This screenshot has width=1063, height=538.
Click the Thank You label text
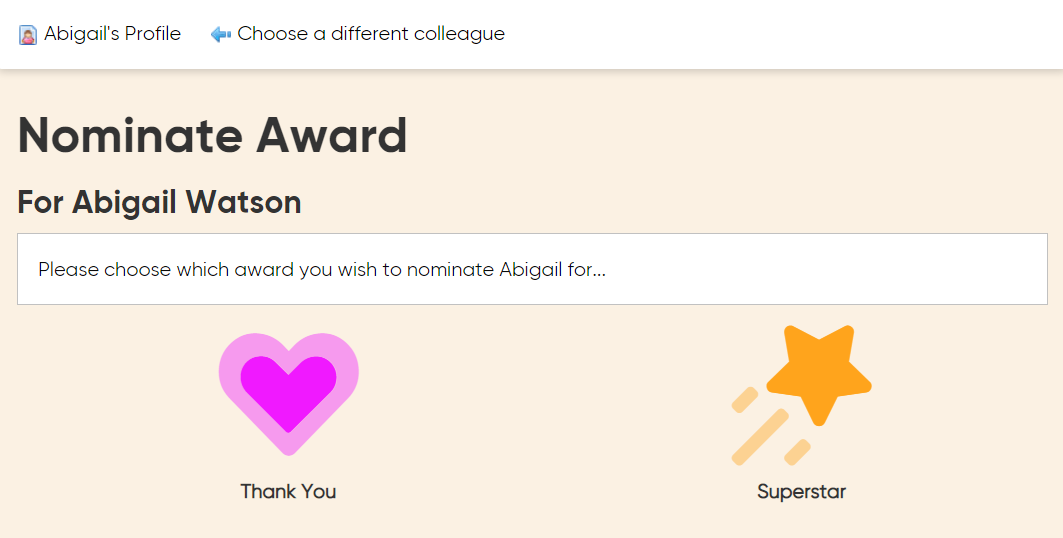288,491
